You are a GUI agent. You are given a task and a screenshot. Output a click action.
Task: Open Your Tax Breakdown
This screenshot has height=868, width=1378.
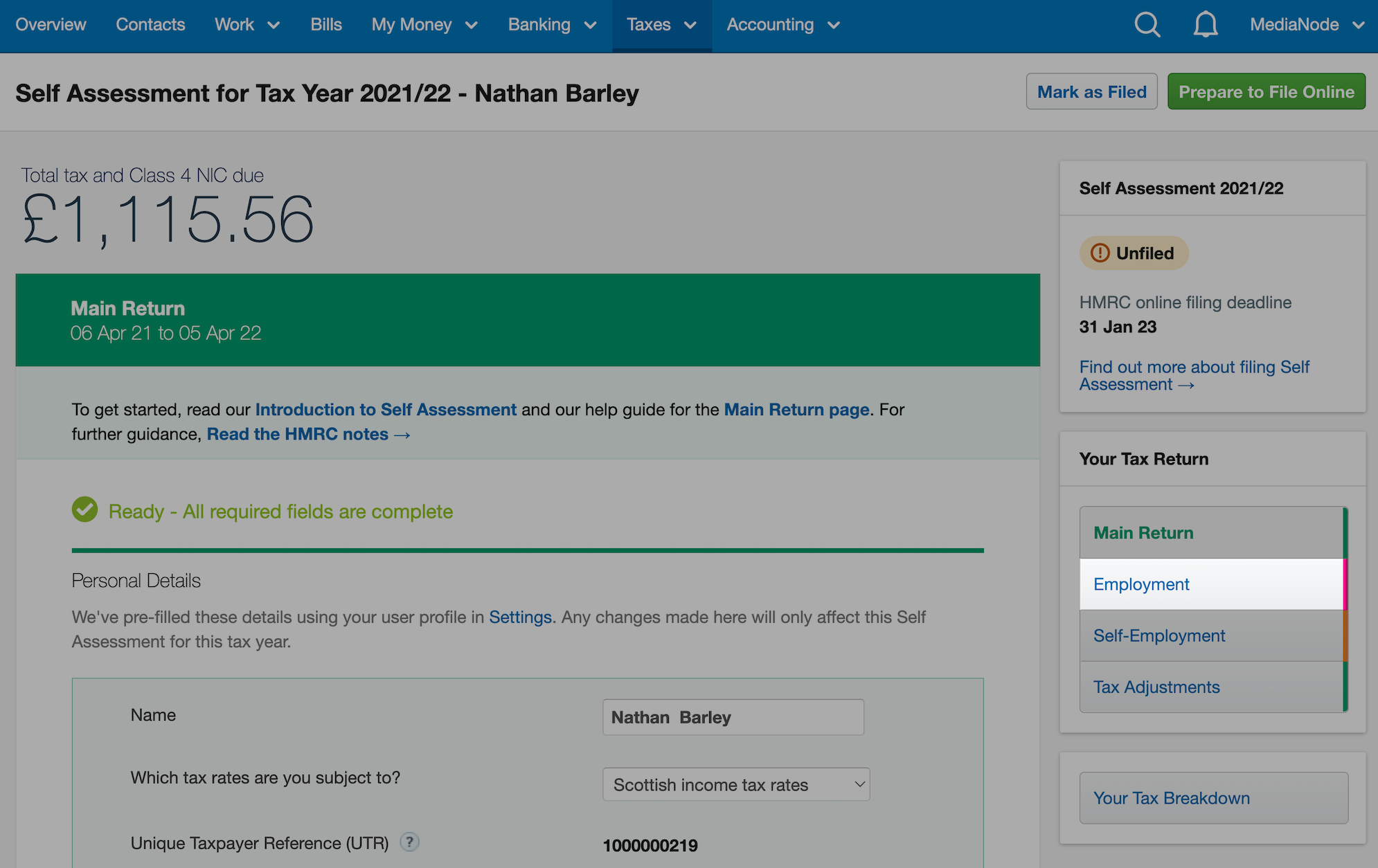[1213, 798]
